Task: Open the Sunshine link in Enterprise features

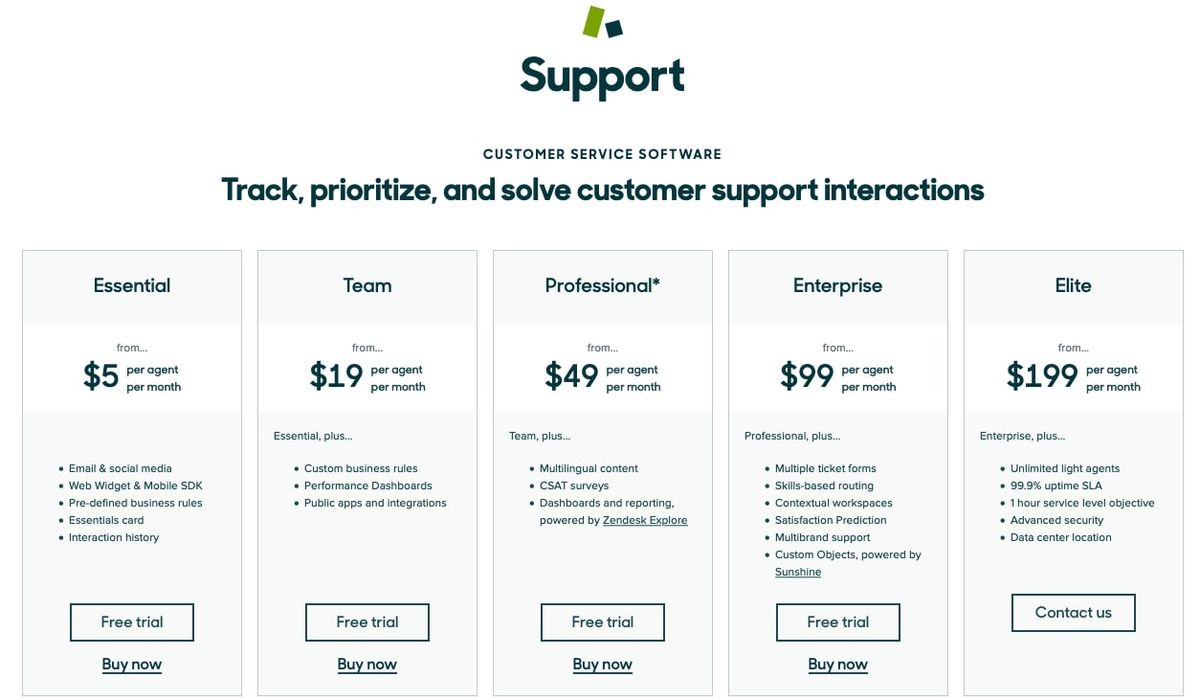Action: 798,571
